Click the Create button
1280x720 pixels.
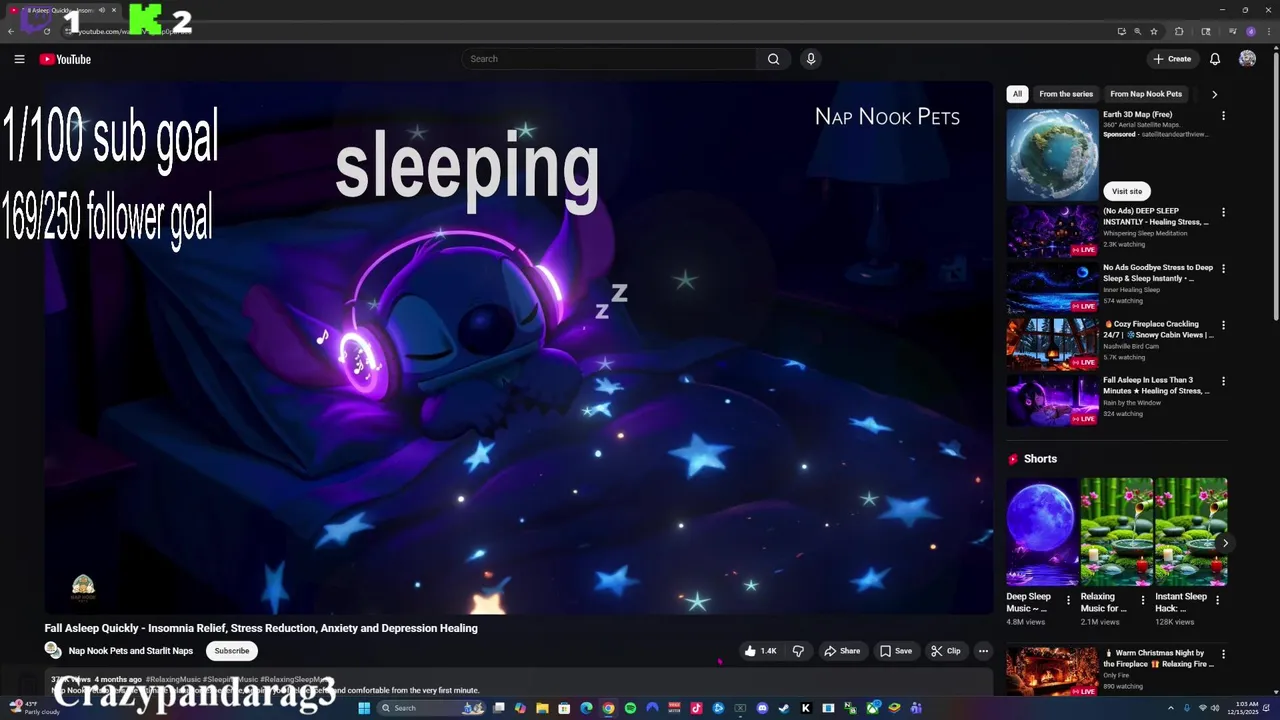(1172, 59)
